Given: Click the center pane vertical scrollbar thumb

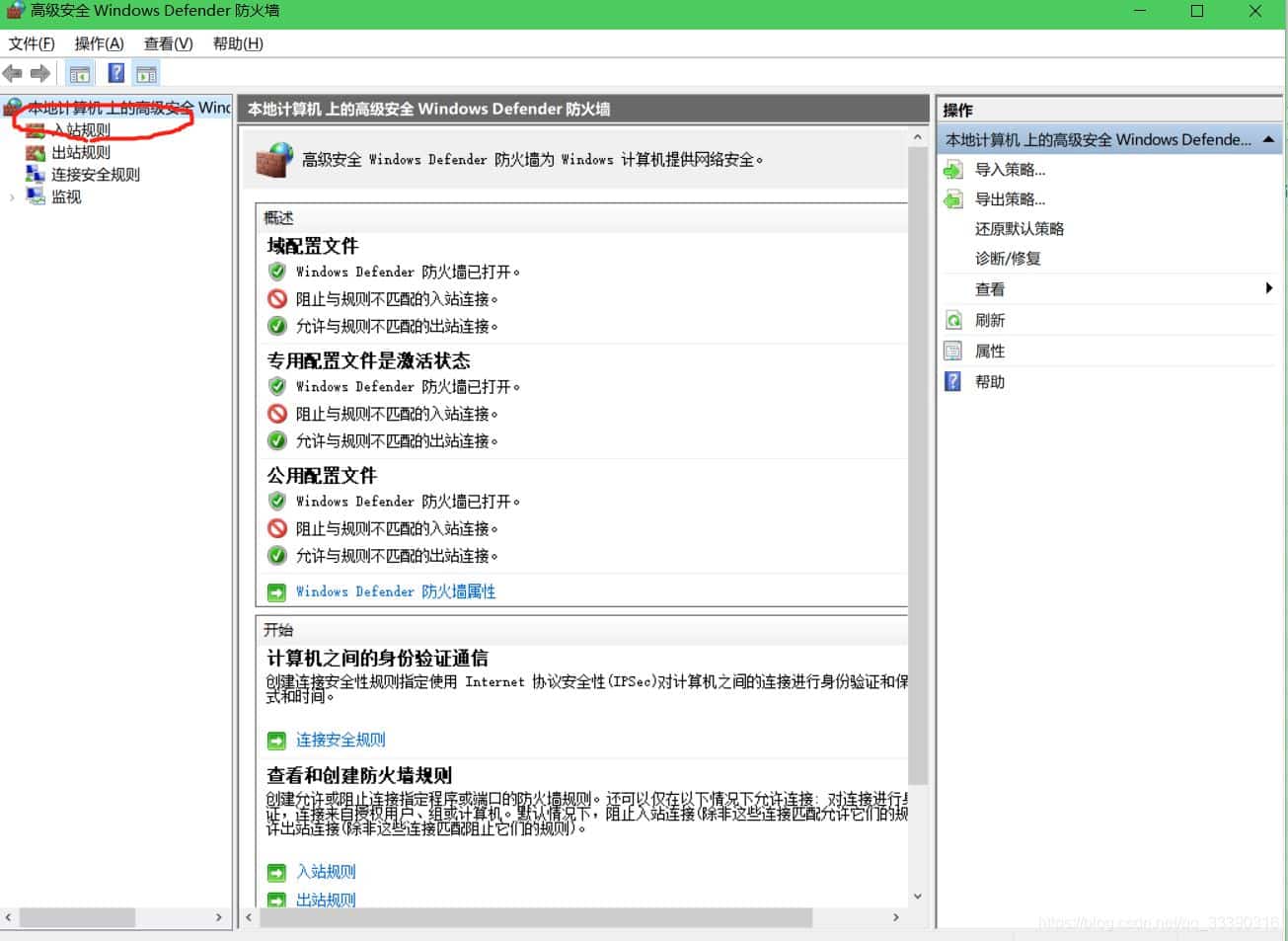Looking at the screenshot, I should coord(917,464).
